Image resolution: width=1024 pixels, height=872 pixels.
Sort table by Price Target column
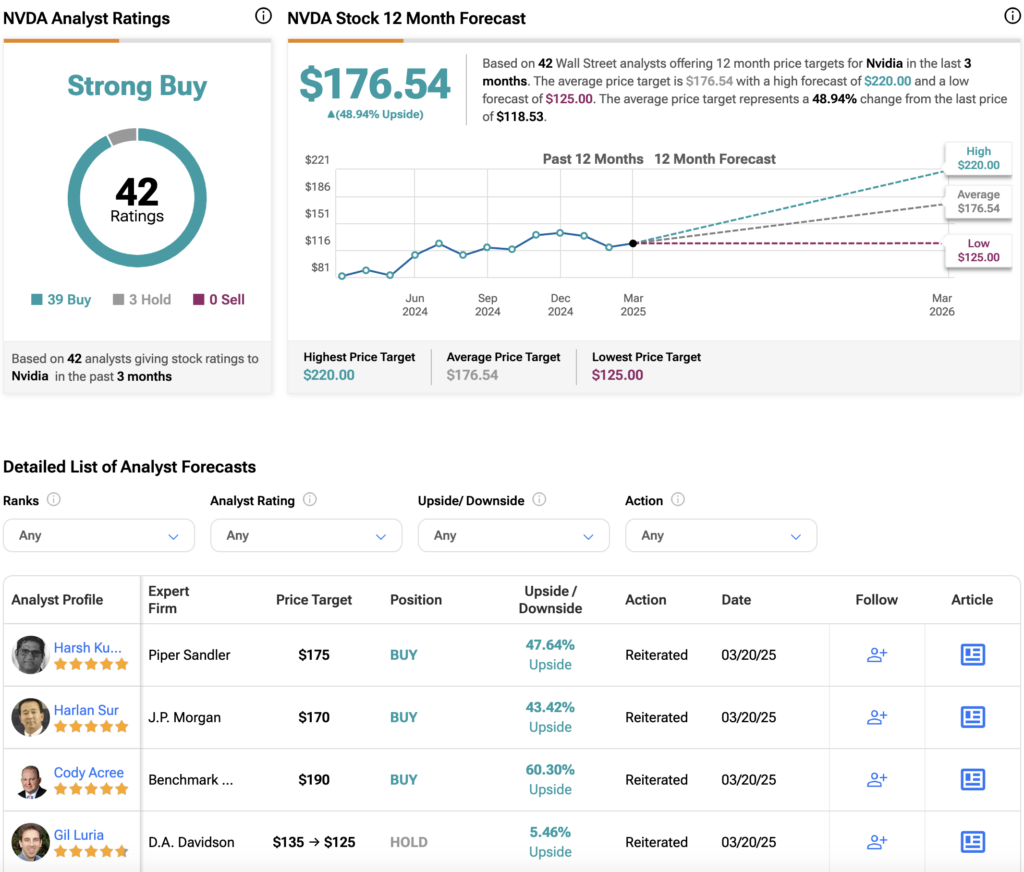coord(313,600)
